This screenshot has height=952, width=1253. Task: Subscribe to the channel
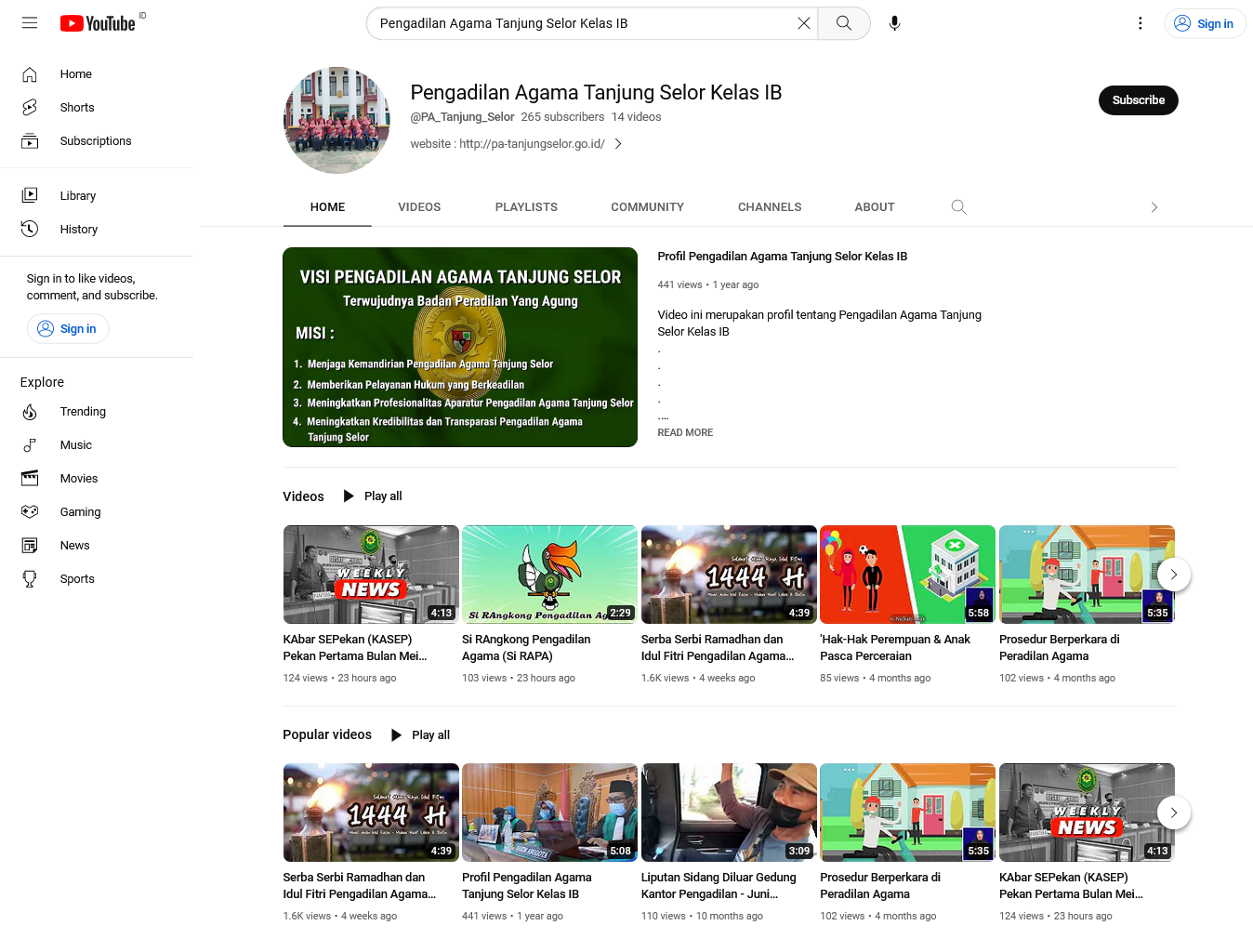[1138, 100]
